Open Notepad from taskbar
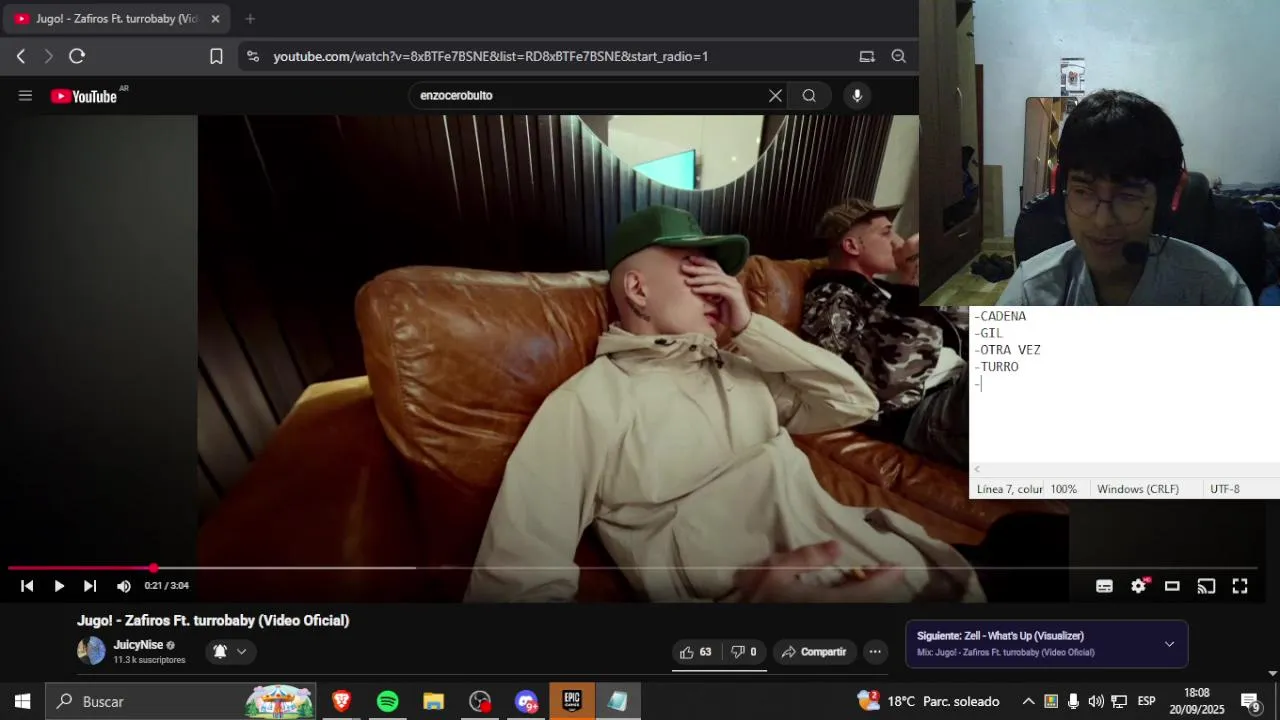 coord(618,702)
